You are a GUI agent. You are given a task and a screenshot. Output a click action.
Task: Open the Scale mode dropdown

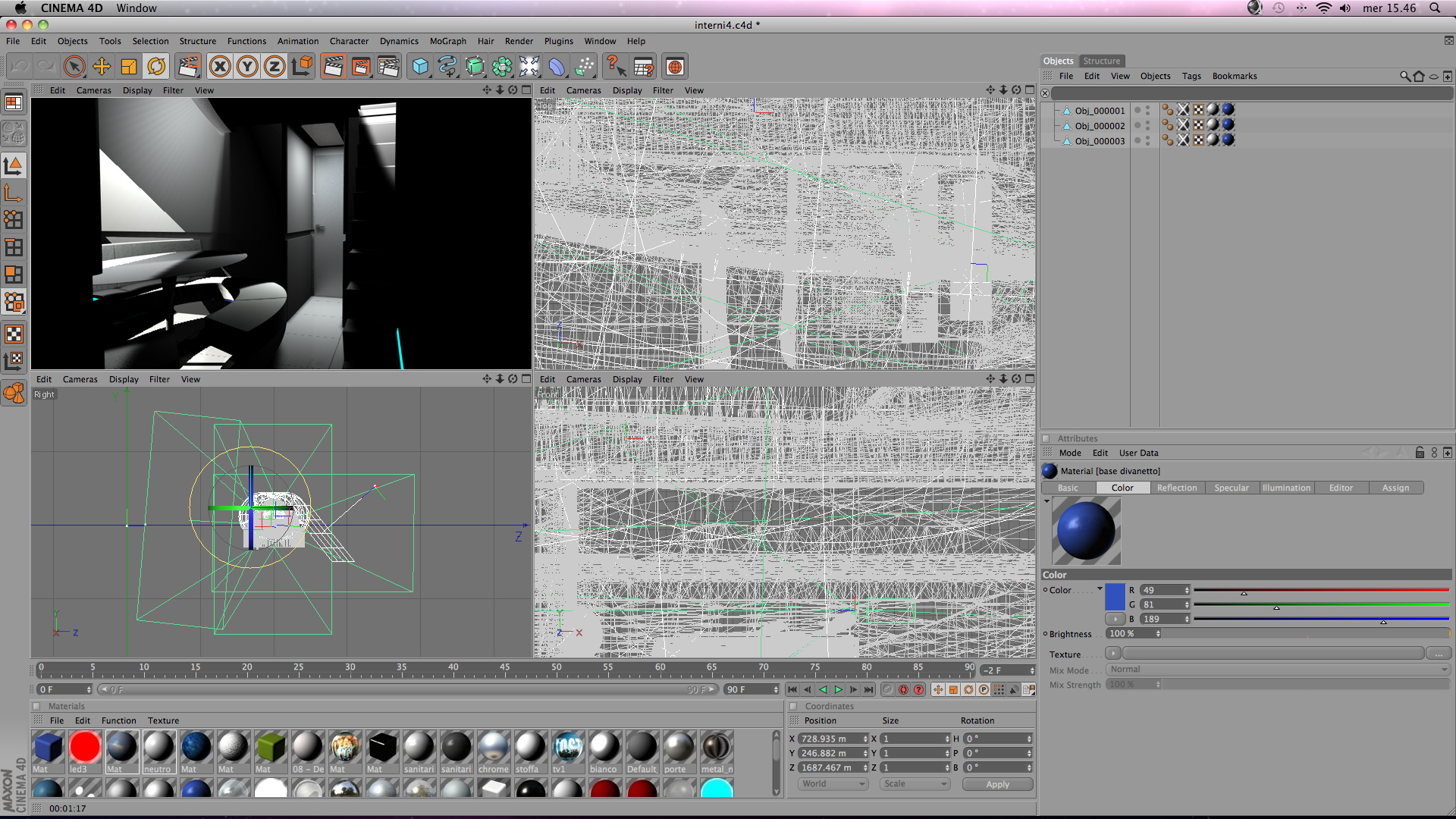[x=915, y=784]
